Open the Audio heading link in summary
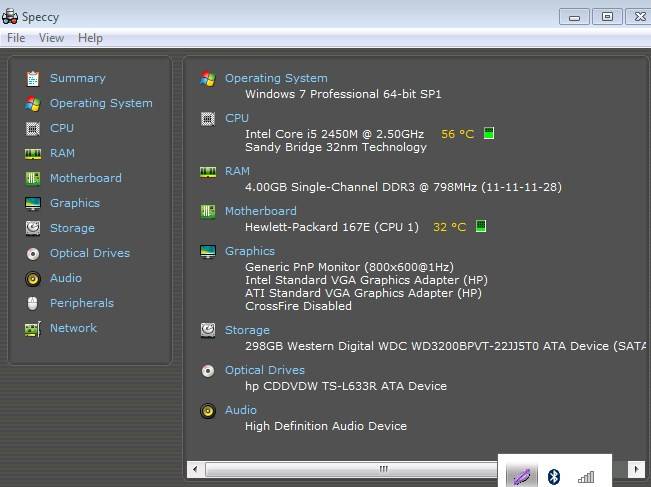The image size is (651, 487). 240,410
